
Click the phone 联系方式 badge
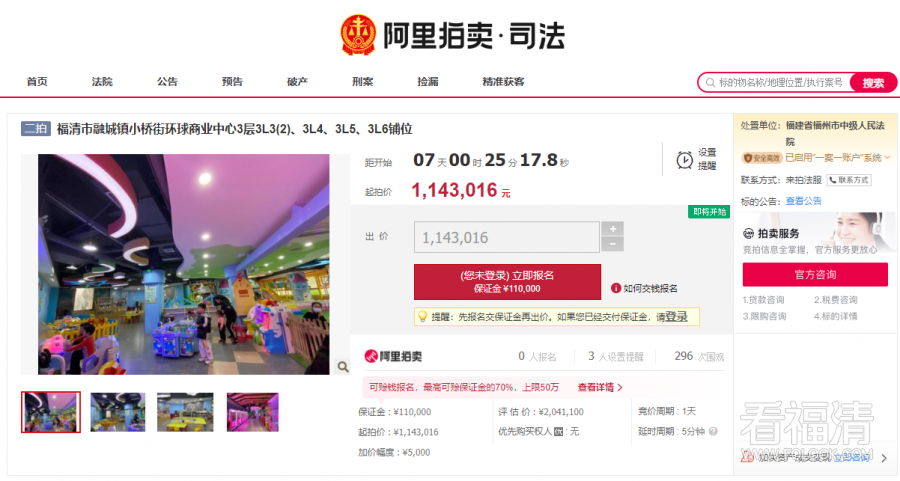click(x=849, y=180)
